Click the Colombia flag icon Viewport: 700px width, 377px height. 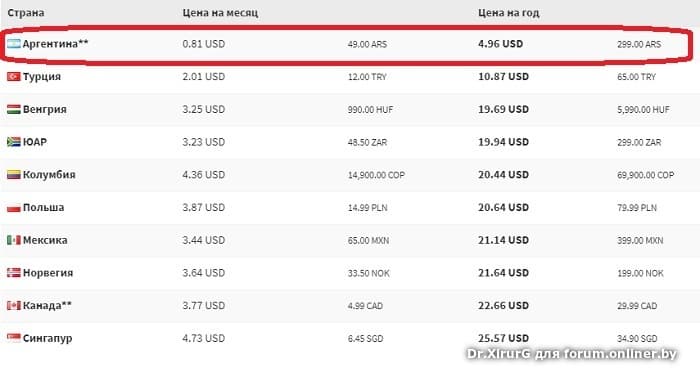point(14,175)
